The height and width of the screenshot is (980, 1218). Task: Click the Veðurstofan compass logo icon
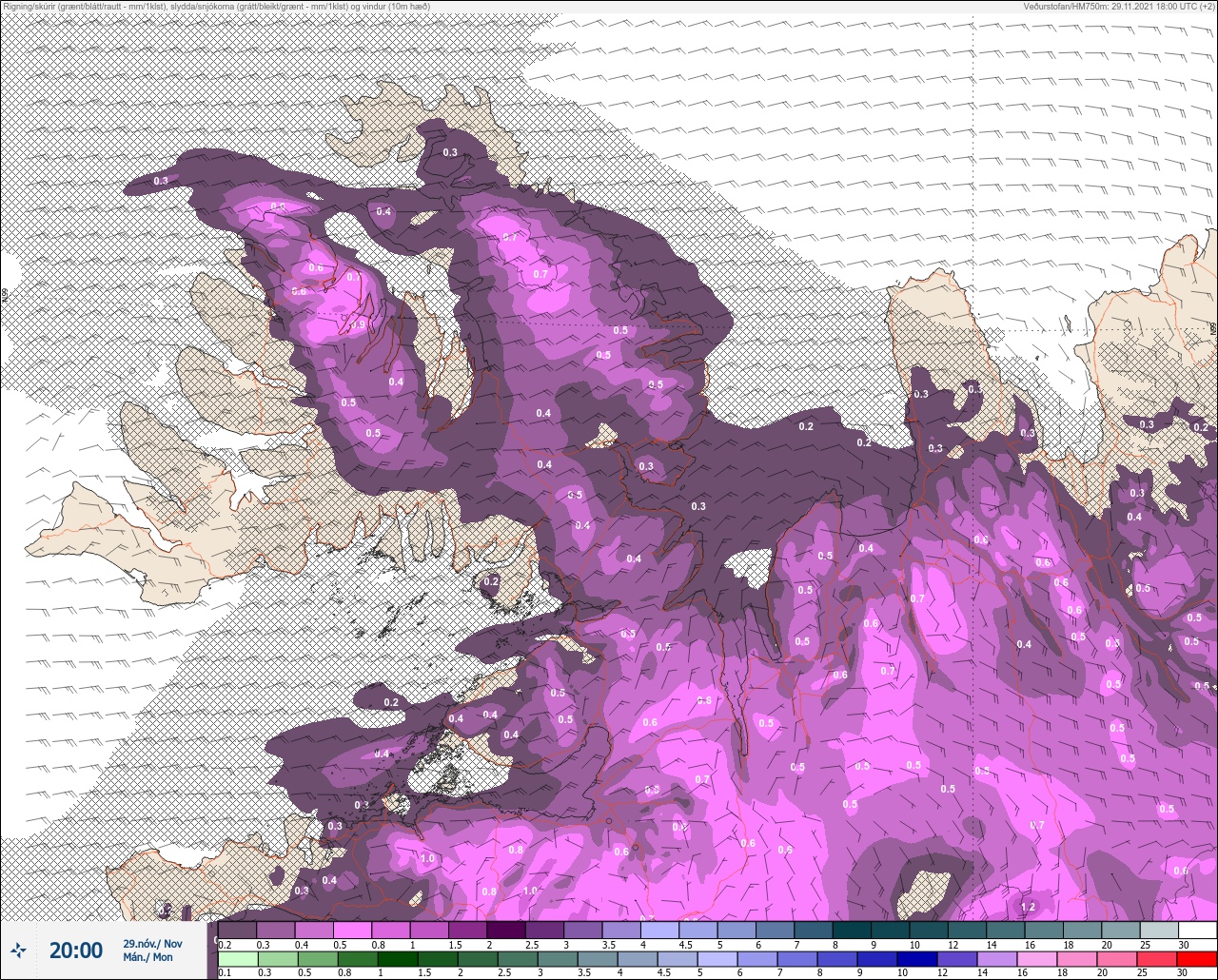coord(18,950)
